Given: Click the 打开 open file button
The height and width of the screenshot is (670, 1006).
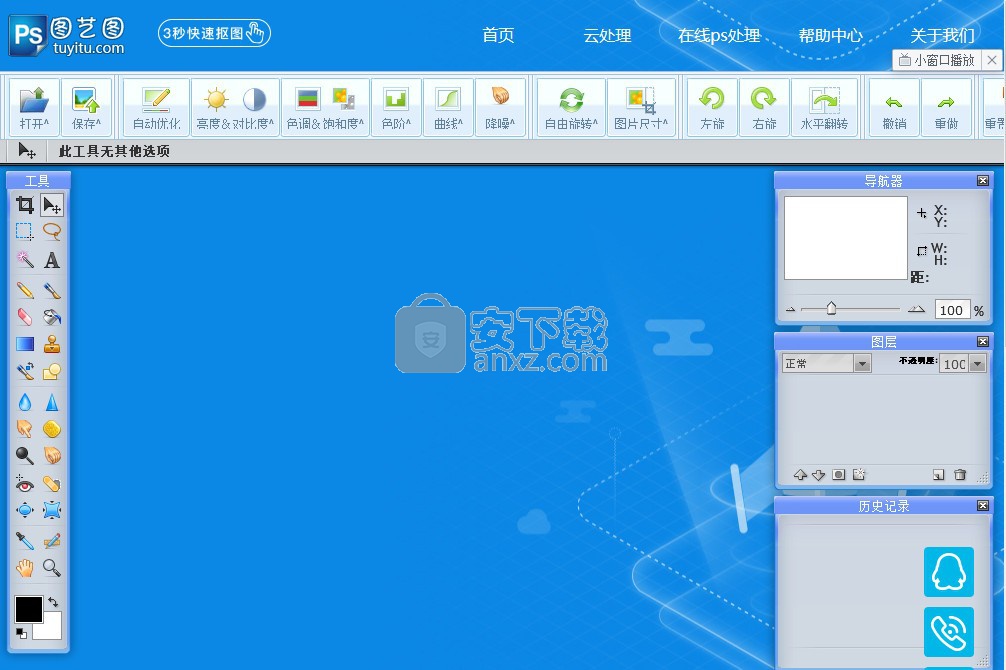Looking at the screenshot, I should tap(34, 108).
